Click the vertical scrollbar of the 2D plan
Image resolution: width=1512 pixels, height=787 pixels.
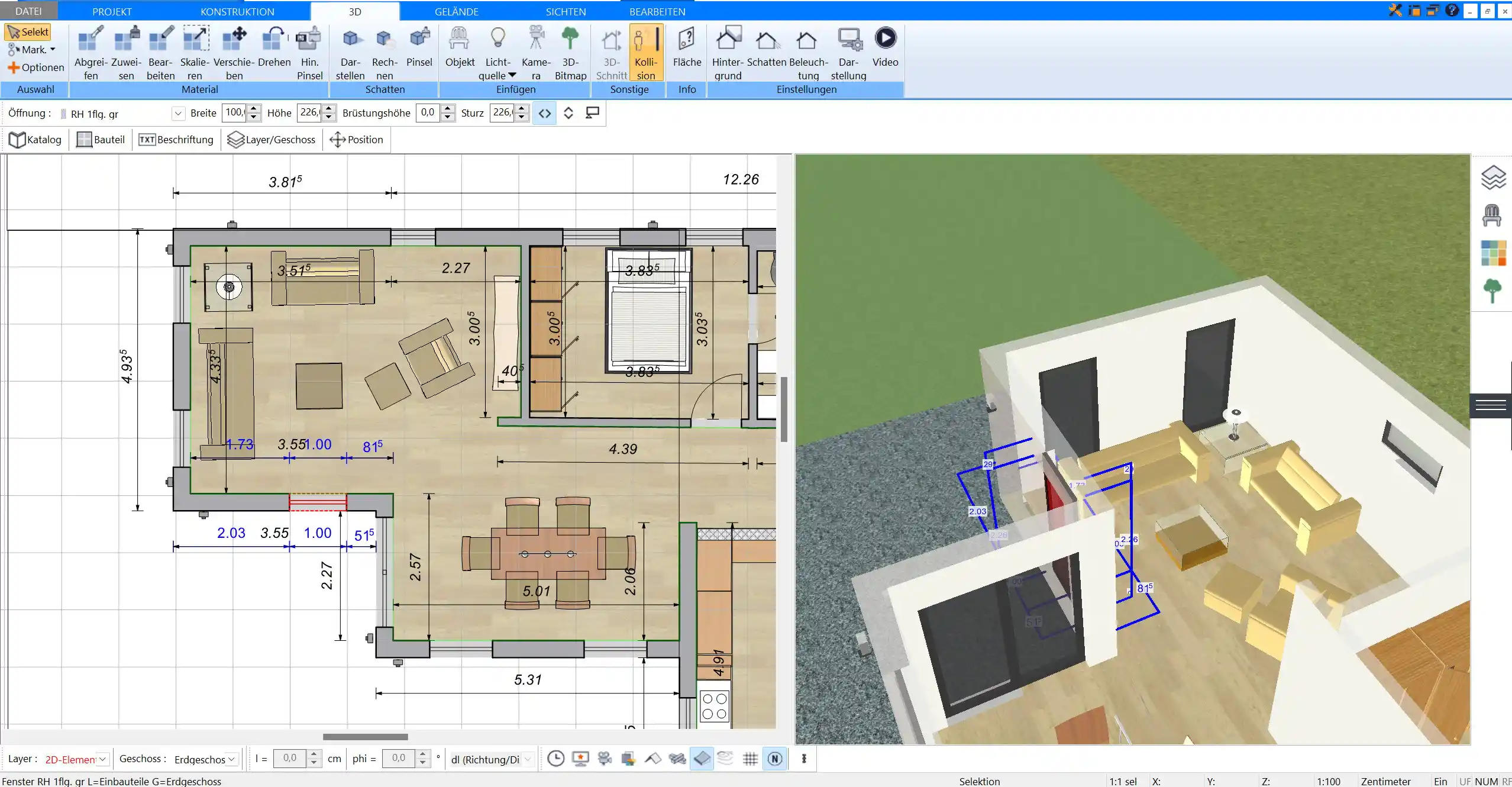[x=784, y=409]
